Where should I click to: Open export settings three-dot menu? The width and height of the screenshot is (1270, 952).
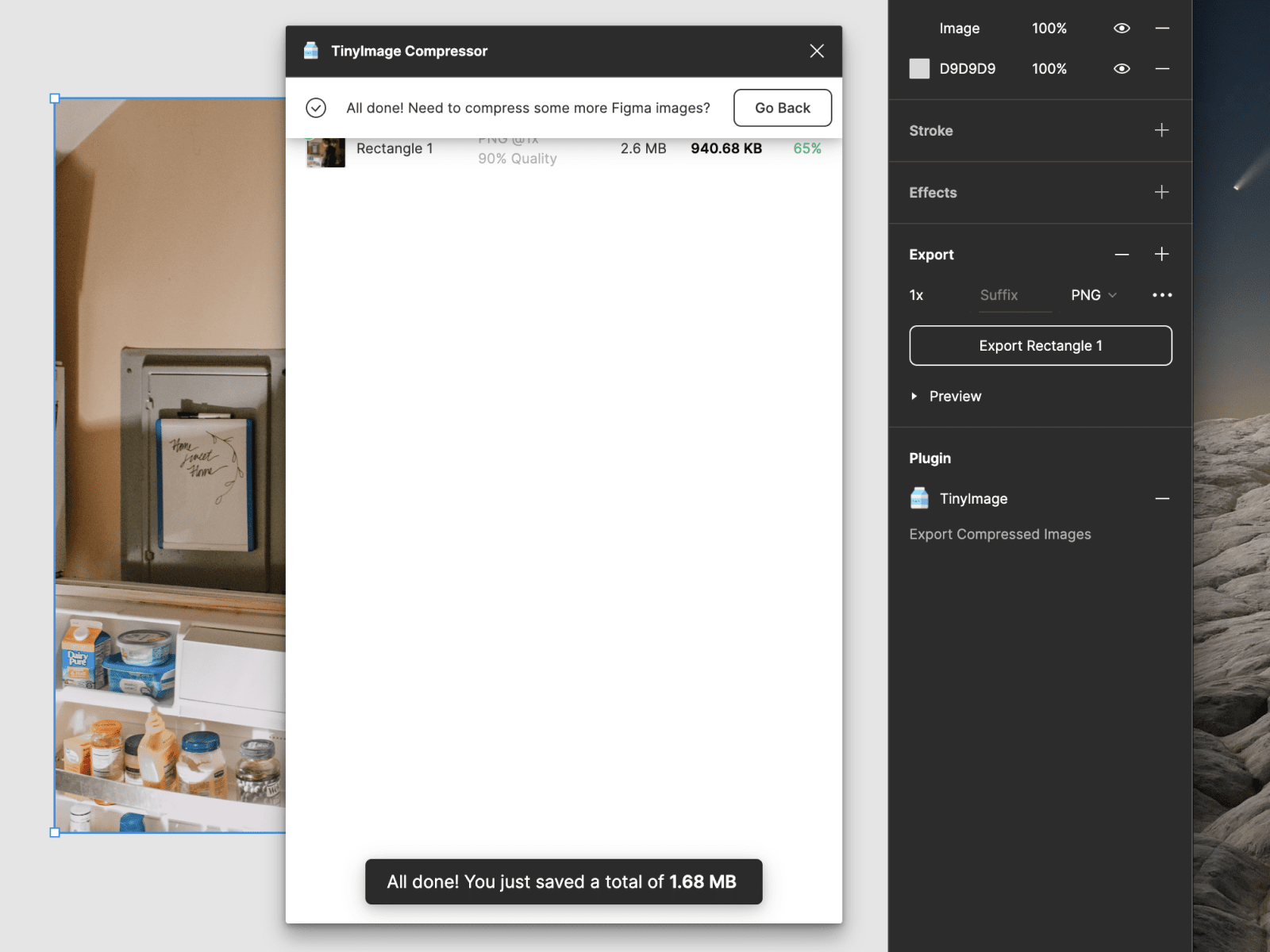[1162, 295]
